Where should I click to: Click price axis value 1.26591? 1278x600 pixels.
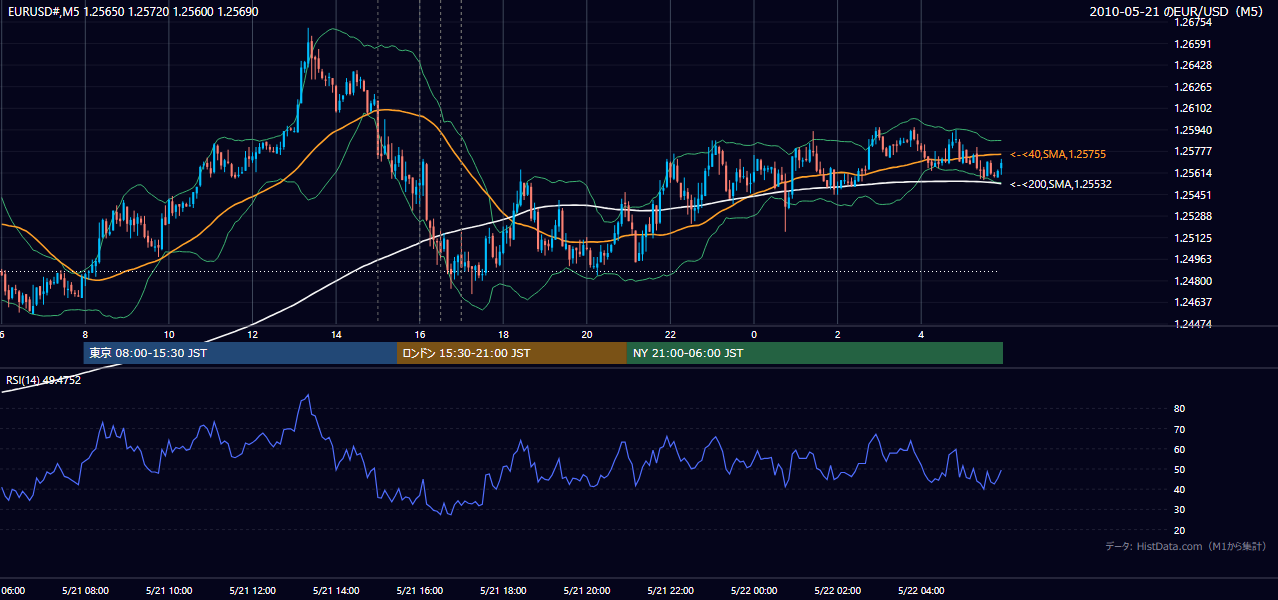click(1192, 44)
